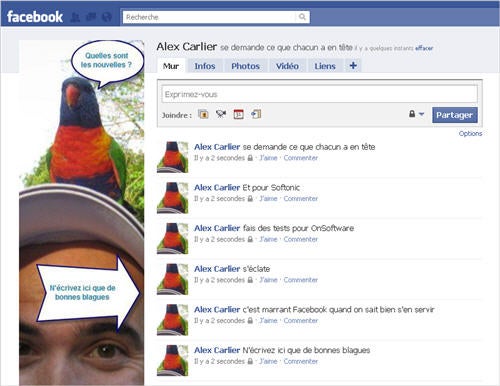Add a new tab with plus button
The height and width of the screenshot is (386, 500).
click(x=353, y=66)
